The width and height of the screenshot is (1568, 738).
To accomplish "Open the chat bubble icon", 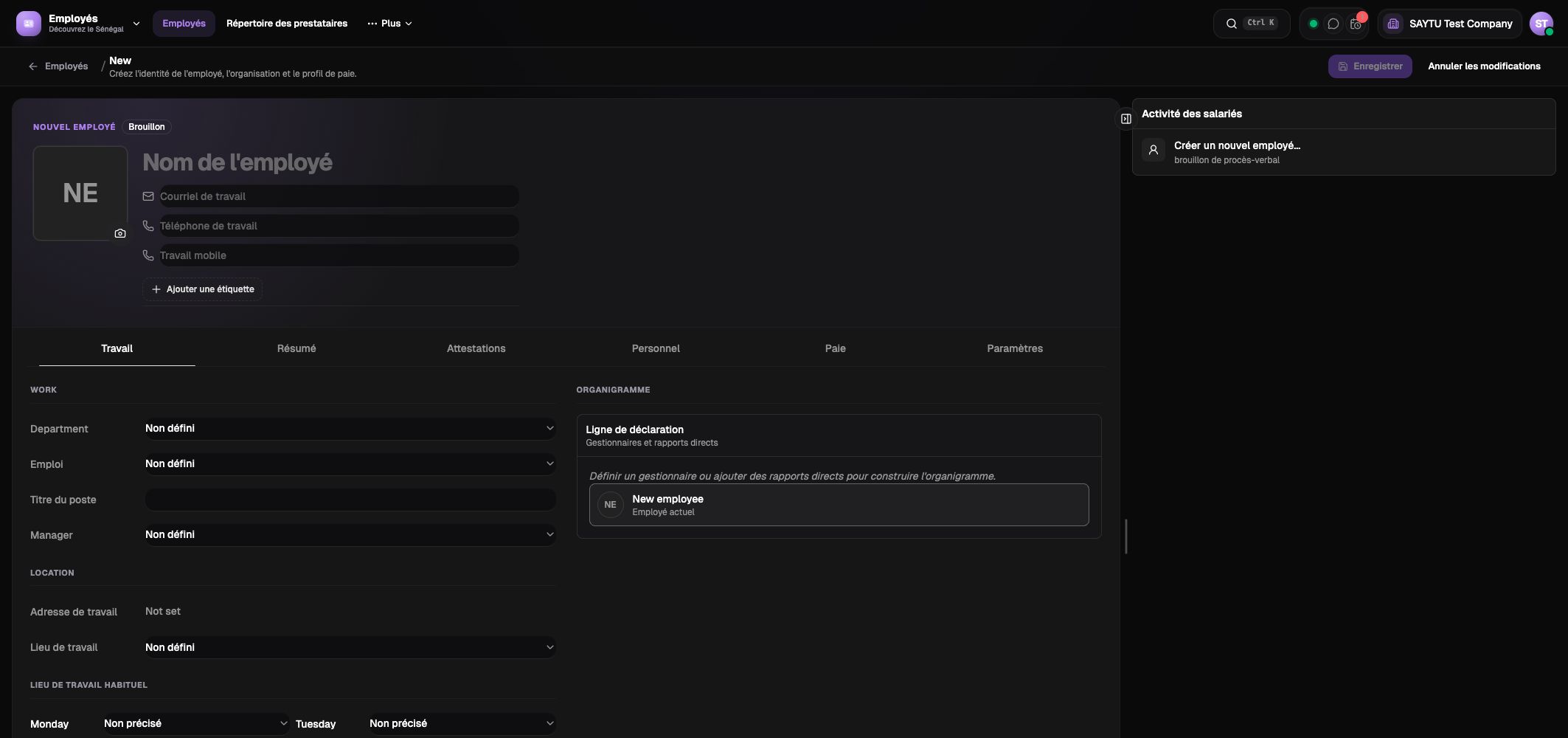I will click(x=1333, y=24).
